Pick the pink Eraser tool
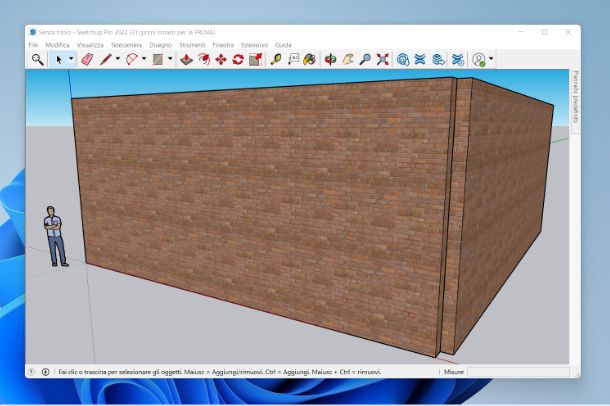 click(87, 60)
